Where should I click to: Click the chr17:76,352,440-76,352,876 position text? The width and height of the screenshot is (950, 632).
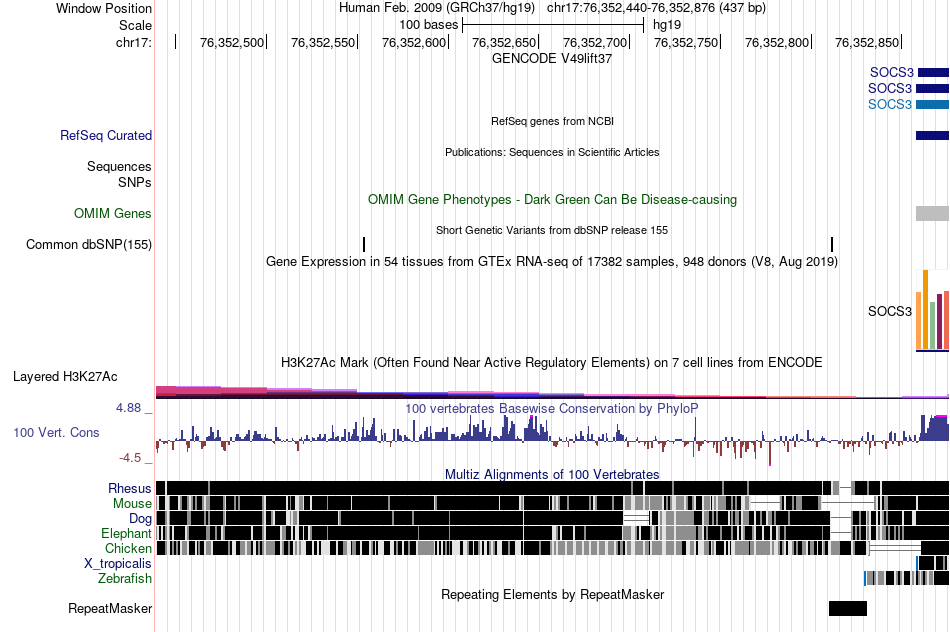(x=656, y=8)
